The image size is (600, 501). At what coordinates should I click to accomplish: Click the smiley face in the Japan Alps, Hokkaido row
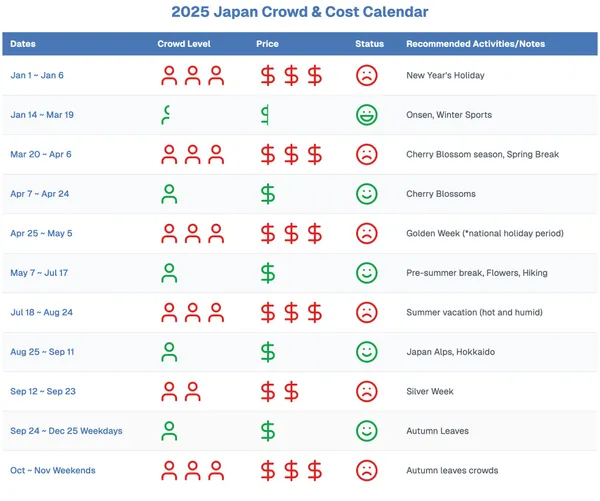pos(367,352)
